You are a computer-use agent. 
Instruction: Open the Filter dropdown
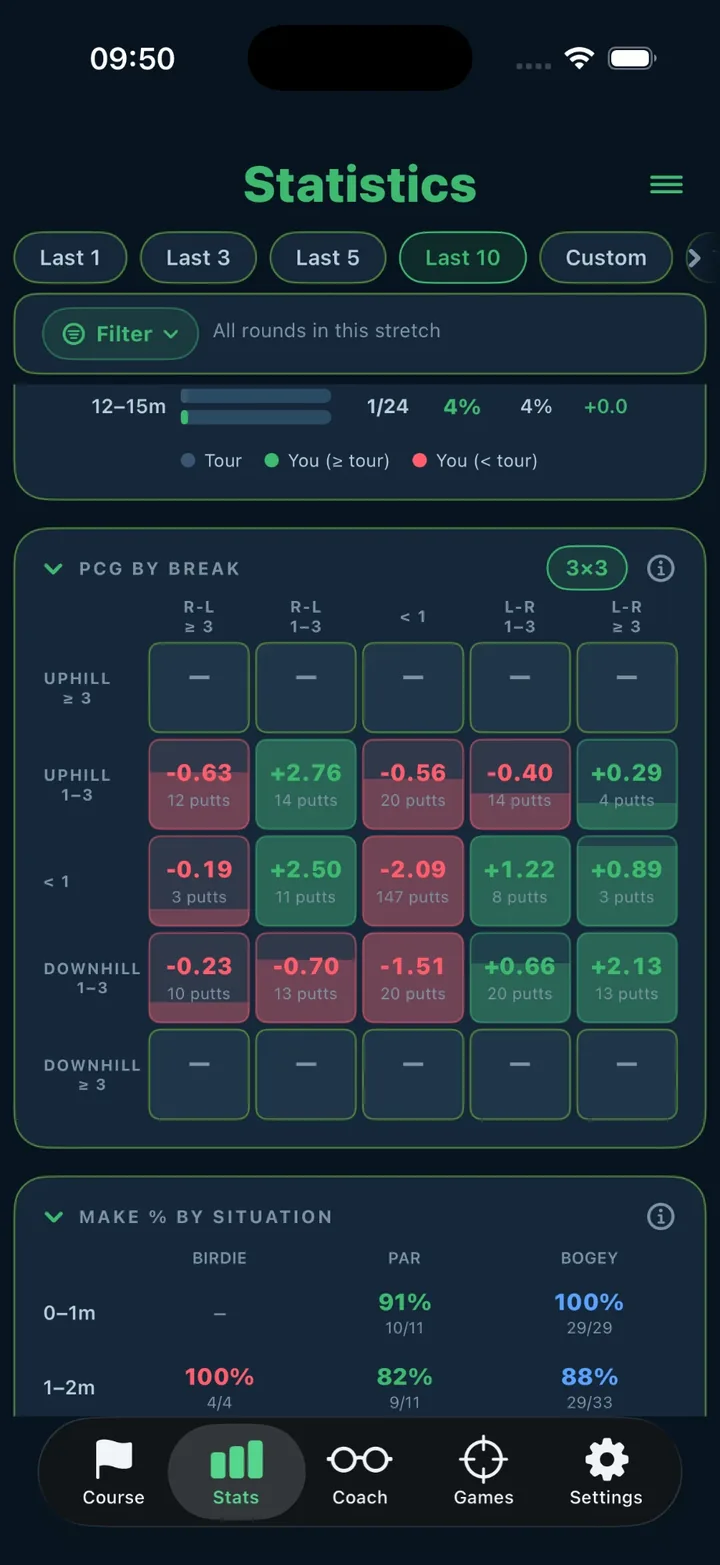coord(120,334)
